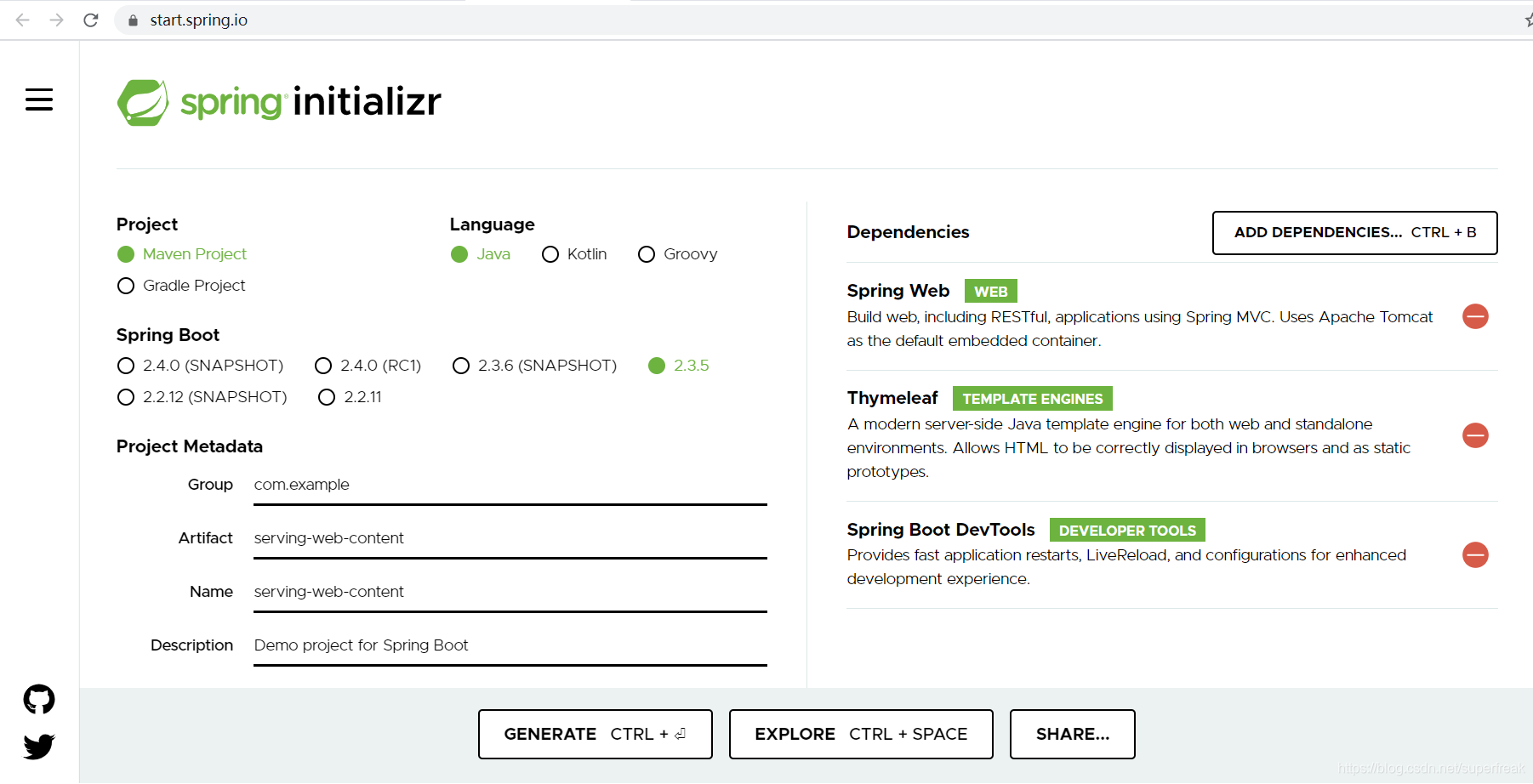
Task: Click the Spring Boot DevTools title
Action: point(941,530)
